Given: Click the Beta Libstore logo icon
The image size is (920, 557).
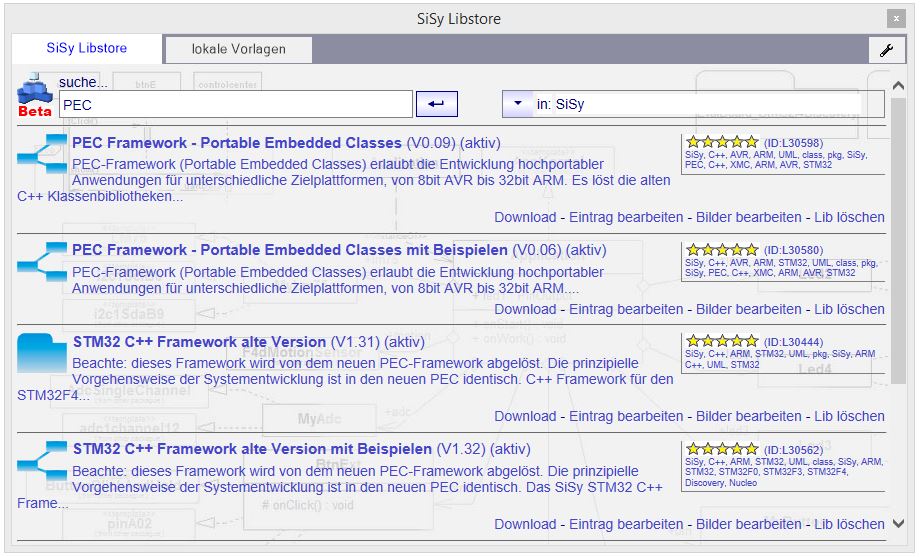Looking at the screenshot, I should tap(35, 95).
